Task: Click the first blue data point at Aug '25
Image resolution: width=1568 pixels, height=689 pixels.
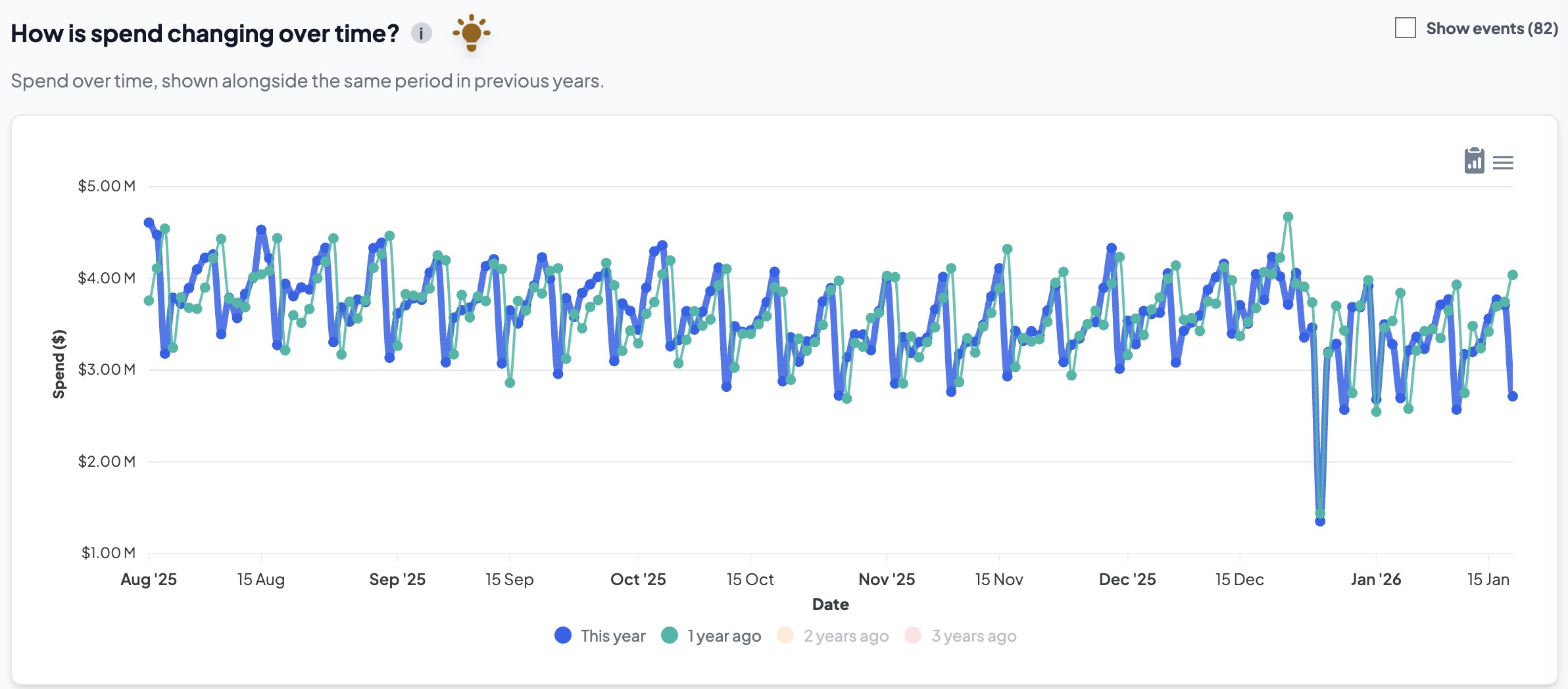Action: (x=149, y=223)
